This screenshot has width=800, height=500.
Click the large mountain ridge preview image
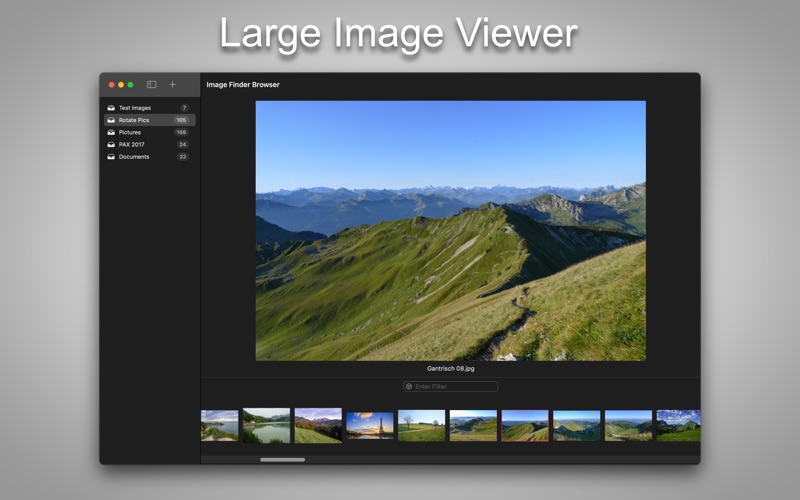point(451,231)
